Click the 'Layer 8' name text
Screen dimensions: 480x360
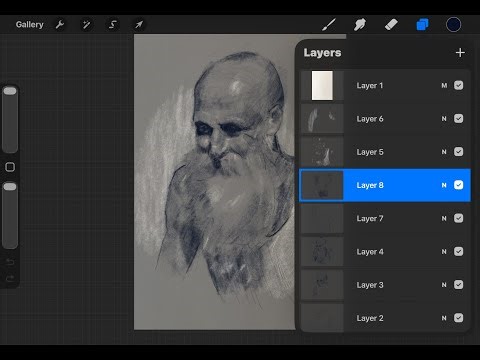point(370,185)
